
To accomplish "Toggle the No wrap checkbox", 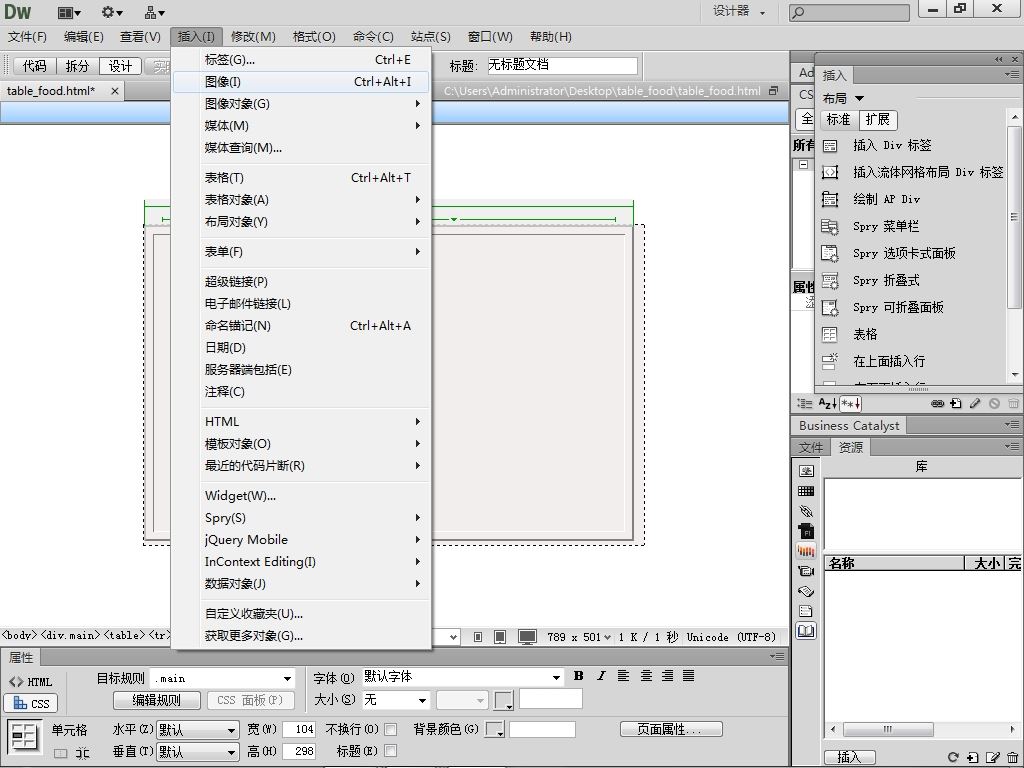I will pyautogui.click(x=391, y=729).
